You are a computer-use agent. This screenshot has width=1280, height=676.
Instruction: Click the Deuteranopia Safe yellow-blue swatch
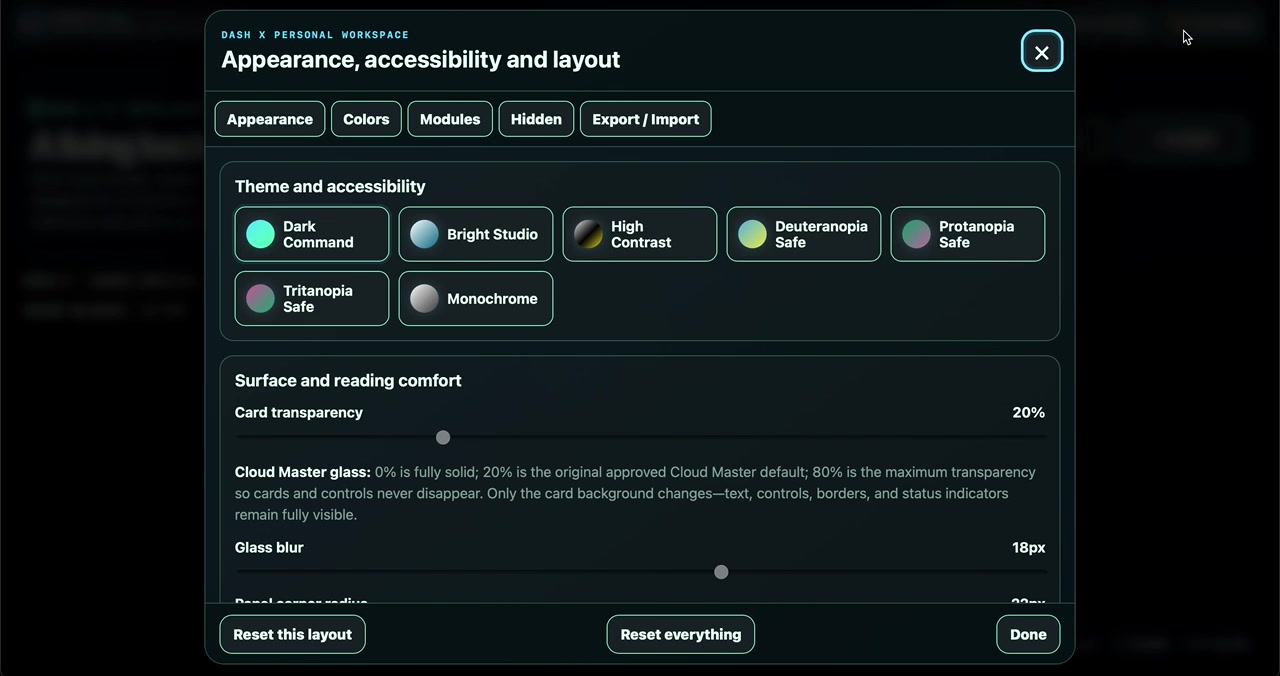coord(752,234)
